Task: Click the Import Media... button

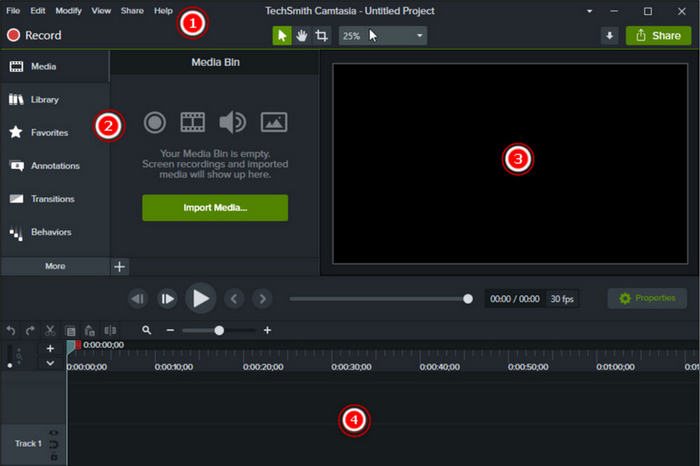Action: coord(215,208)
